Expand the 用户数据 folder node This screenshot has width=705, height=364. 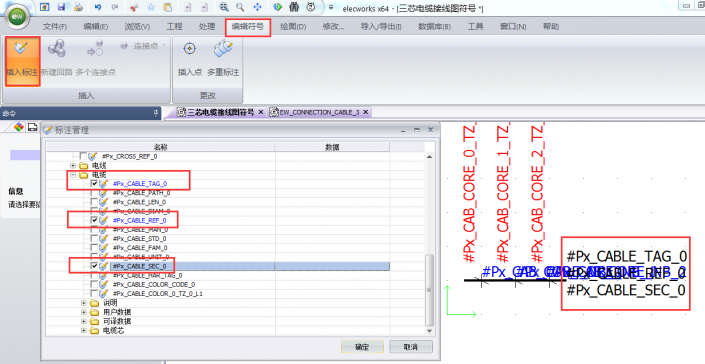(x=84, y=312)
